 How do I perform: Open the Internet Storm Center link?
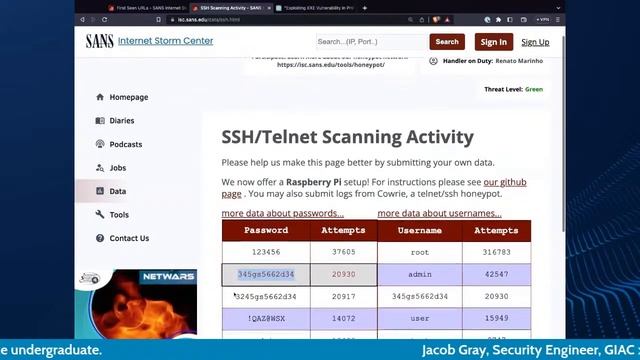(x=165, y=41)
